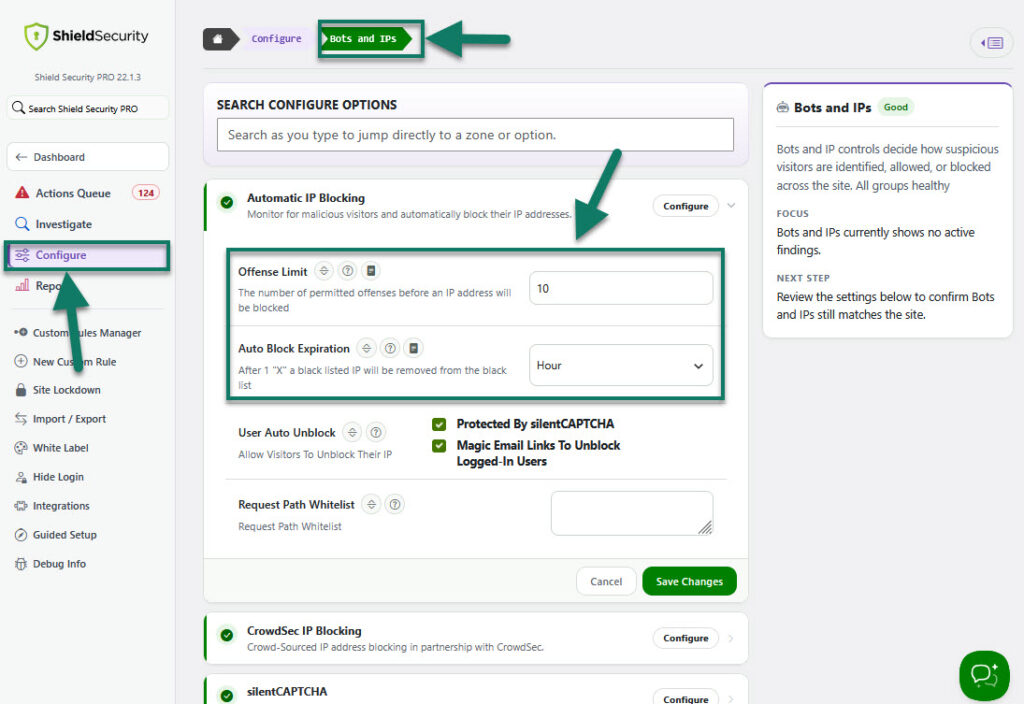Click Search Shield Security PRO field
This screenshot has height=704, width=1024.
pyautogui.click(x=88, y=108)
